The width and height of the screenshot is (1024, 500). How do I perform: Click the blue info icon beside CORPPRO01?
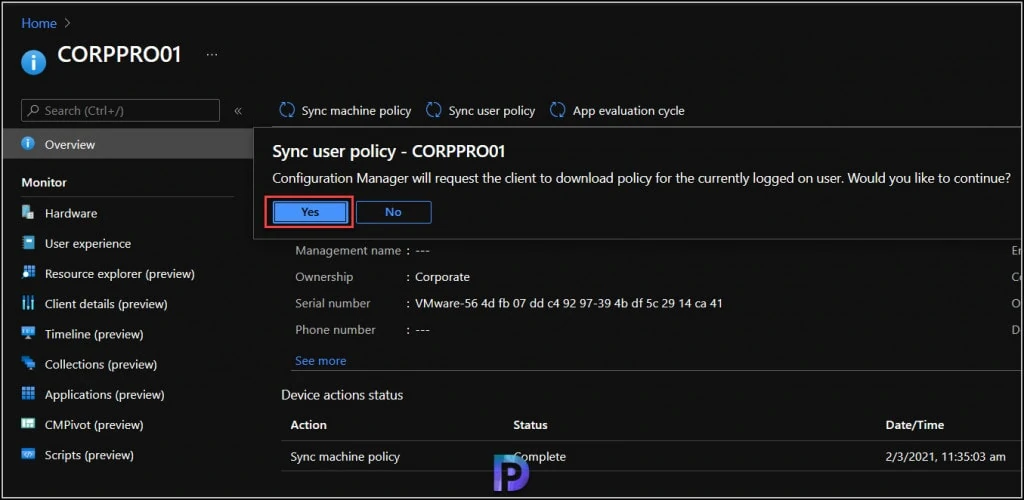coord(33,63)
